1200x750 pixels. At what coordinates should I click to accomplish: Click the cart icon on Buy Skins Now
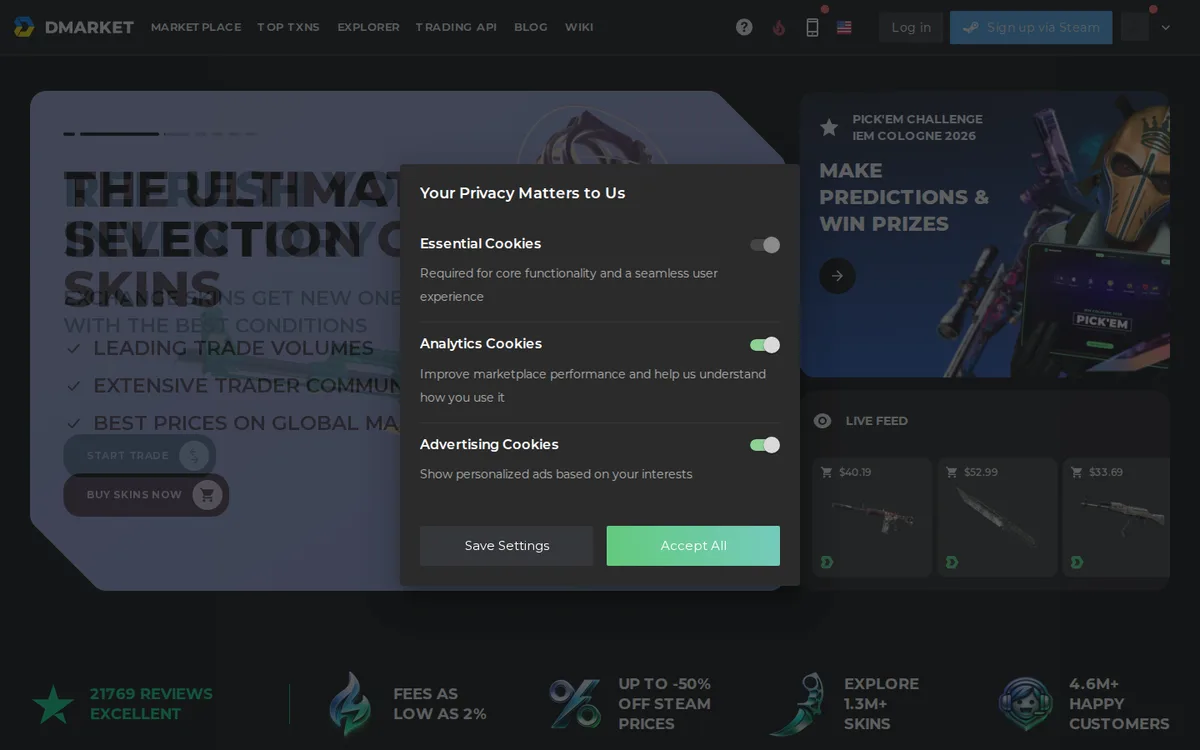207,495
